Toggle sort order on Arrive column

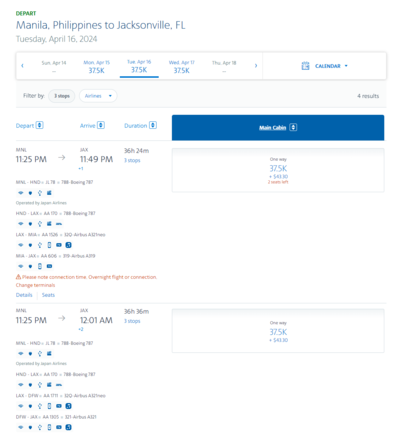tap(101, 125)
